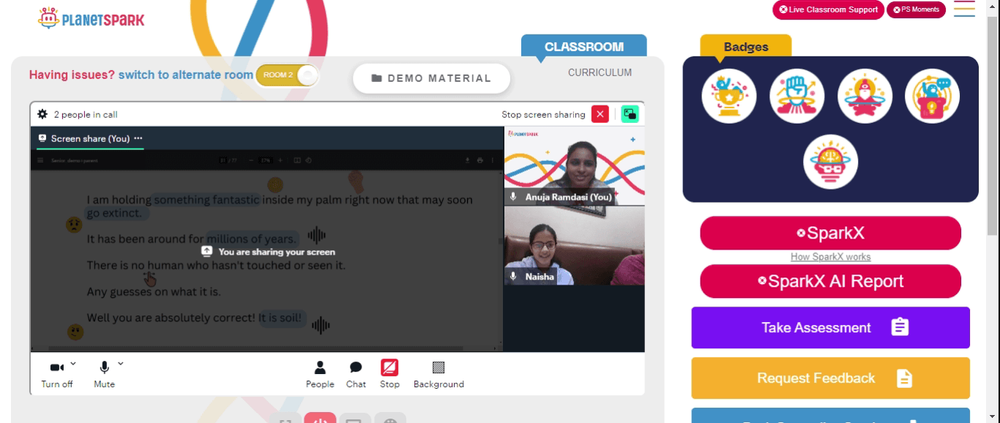
Task: Open the Chat panel
Action: point(356,374)
